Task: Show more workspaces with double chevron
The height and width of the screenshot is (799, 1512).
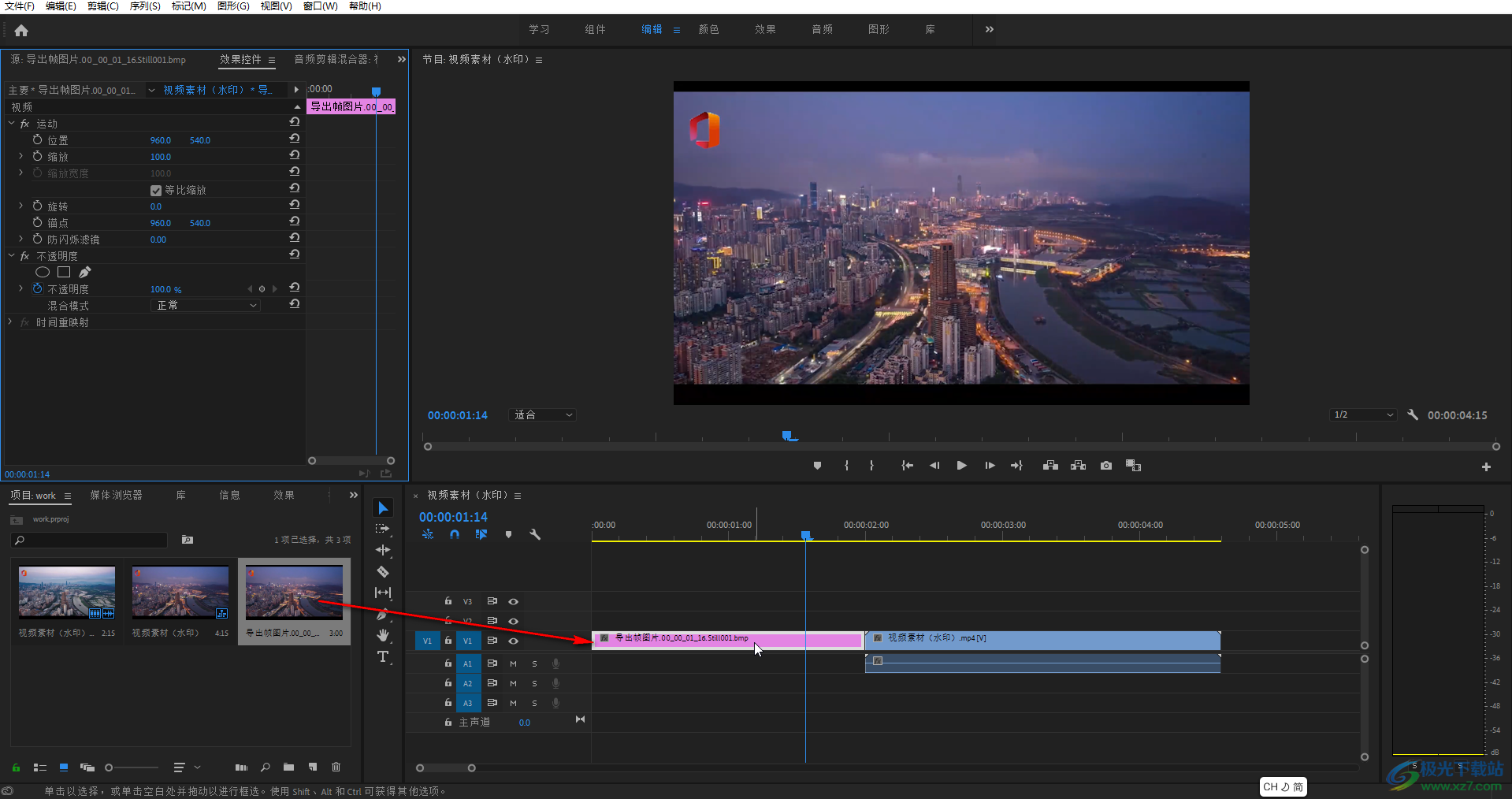Action: pyautogui.click(x=990, y=29)
